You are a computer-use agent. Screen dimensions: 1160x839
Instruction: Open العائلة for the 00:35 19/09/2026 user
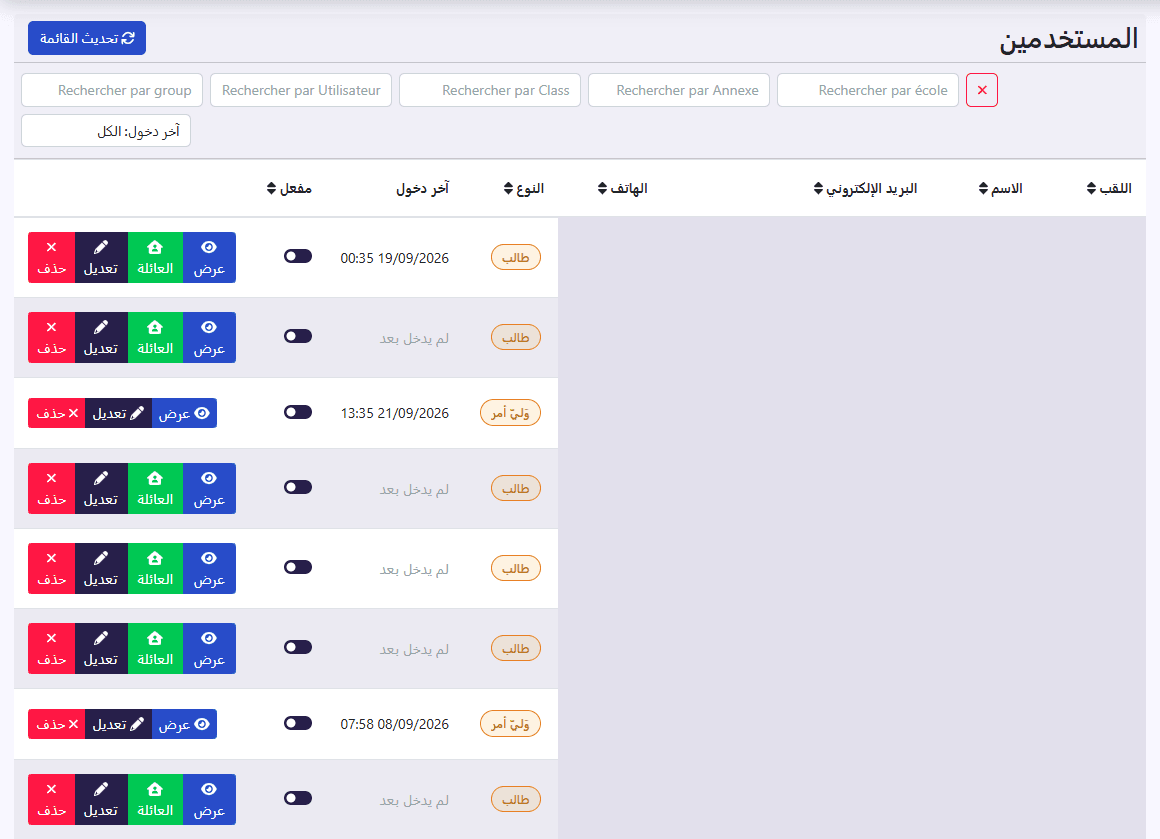(155, 257)
